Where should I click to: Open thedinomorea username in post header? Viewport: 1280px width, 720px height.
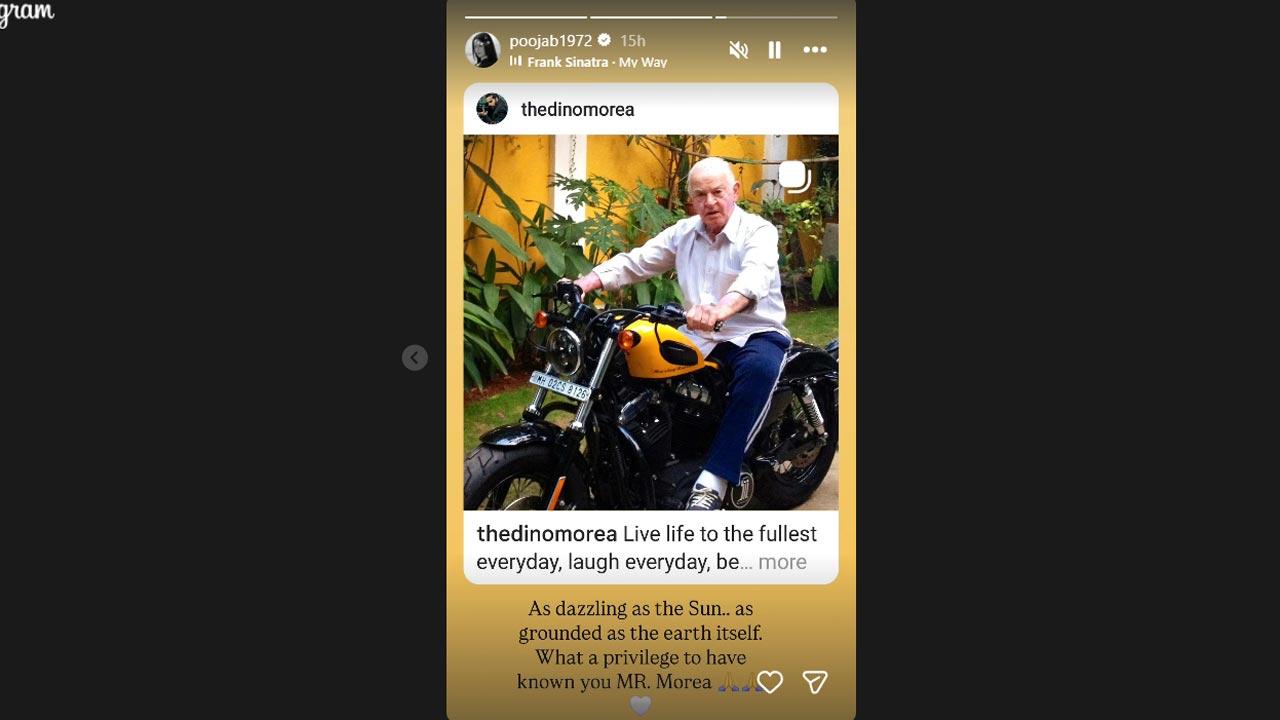point(578,109)
